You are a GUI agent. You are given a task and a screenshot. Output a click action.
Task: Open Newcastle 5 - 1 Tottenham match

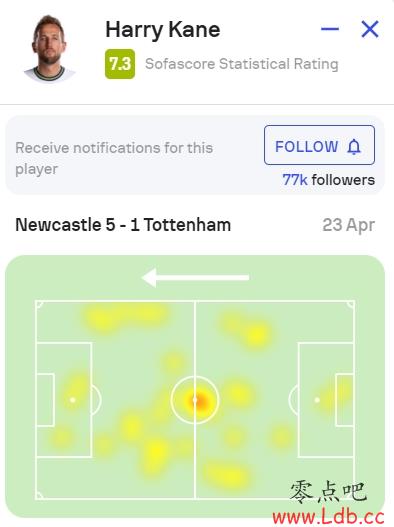[x=123, y=225]
